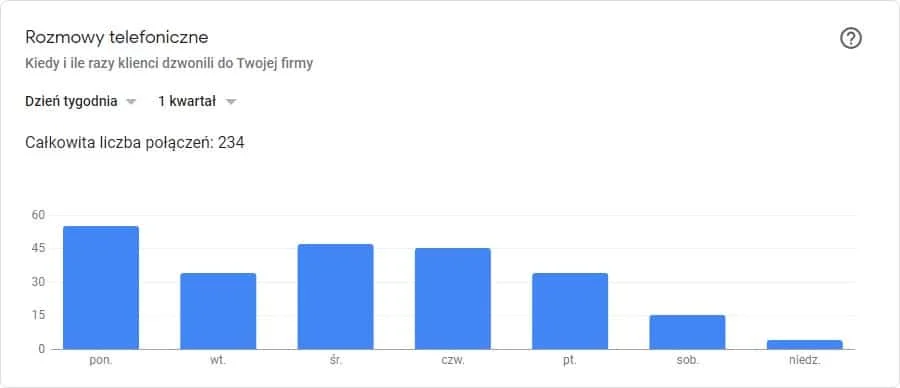Image resolution: width=900 pixels, height=388 pixels.
Task: Click the arrow next to 1 kwartał
Action: click(231, 102)
